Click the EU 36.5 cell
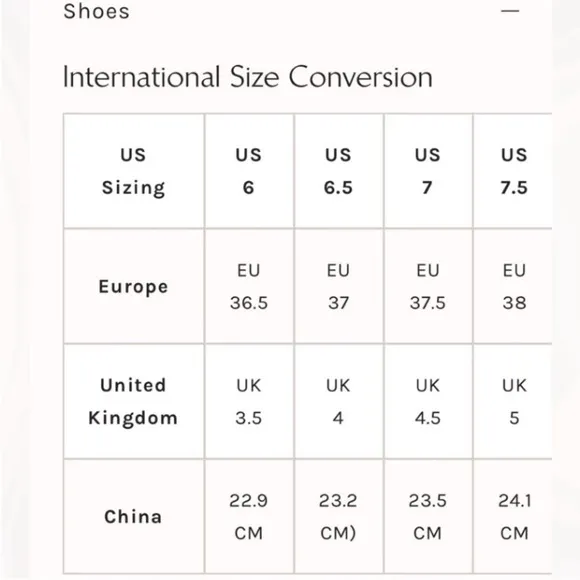 [x=249, y=287]
